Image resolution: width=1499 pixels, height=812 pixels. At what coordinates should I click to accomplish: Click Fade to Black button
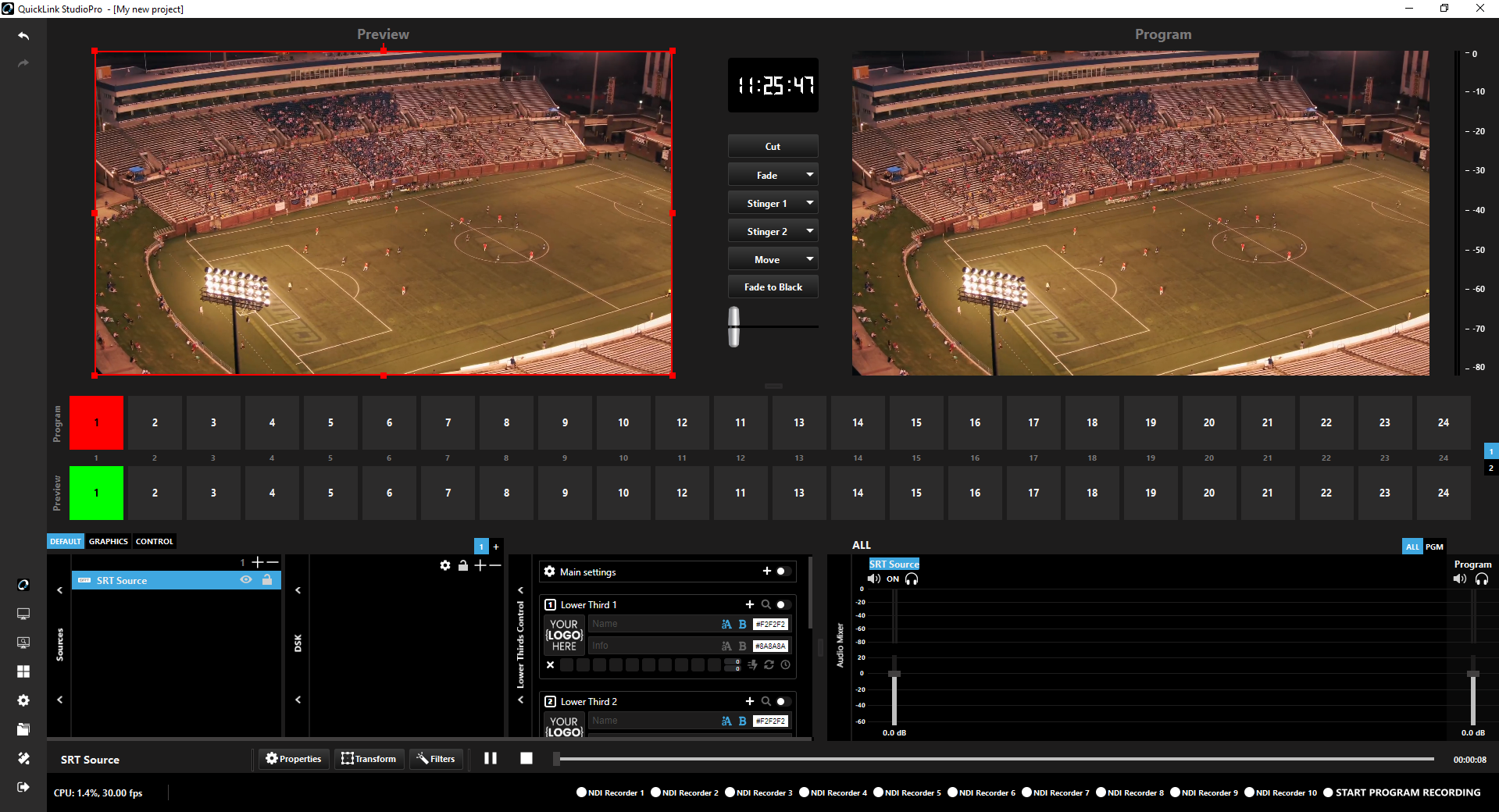pos(773,287)
